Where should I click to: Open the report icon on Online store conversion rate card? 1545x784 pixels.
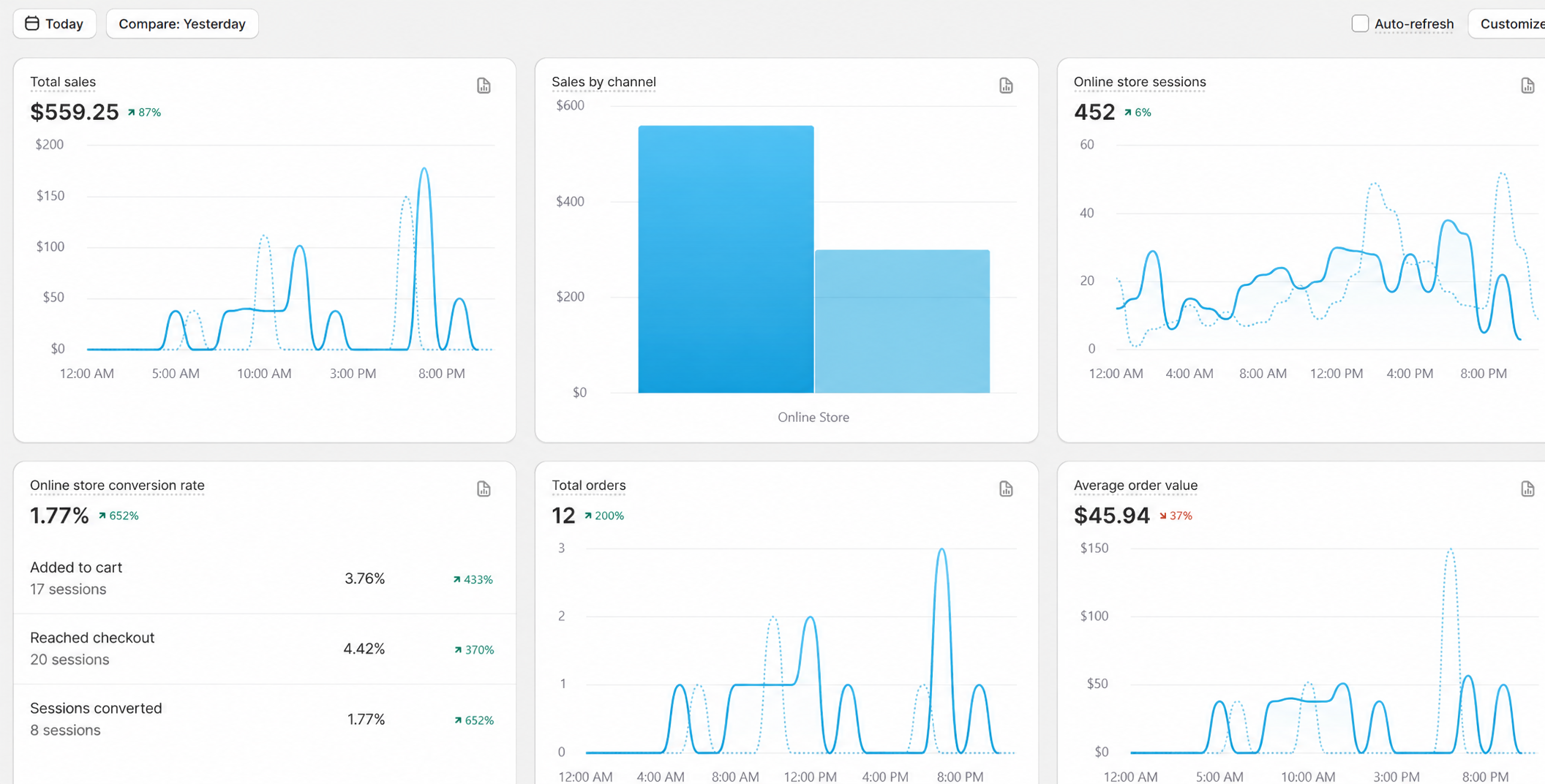484,489
